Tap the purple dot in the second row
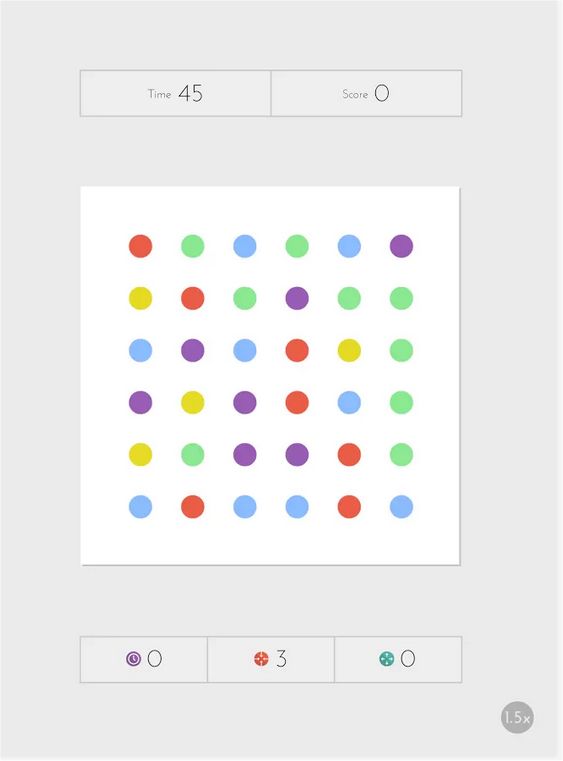Viewport: 563px width, 761px height. tap(297, 298)
